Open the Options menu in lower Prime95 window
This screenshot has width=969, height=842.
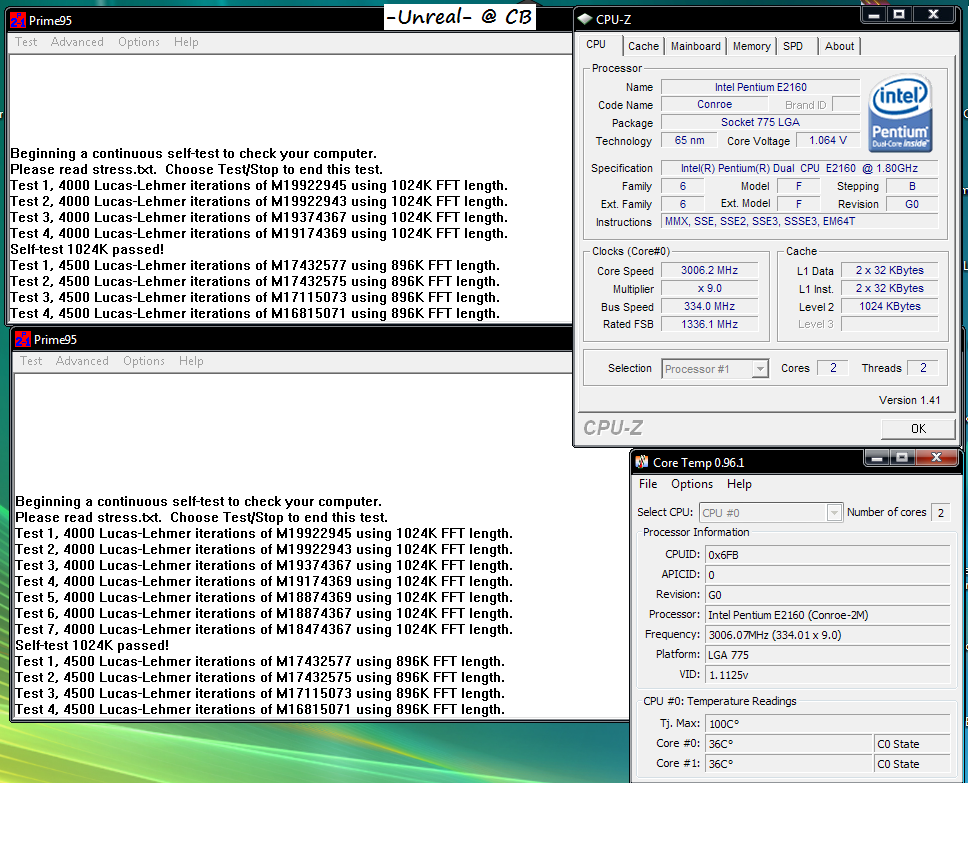point(144,361)
